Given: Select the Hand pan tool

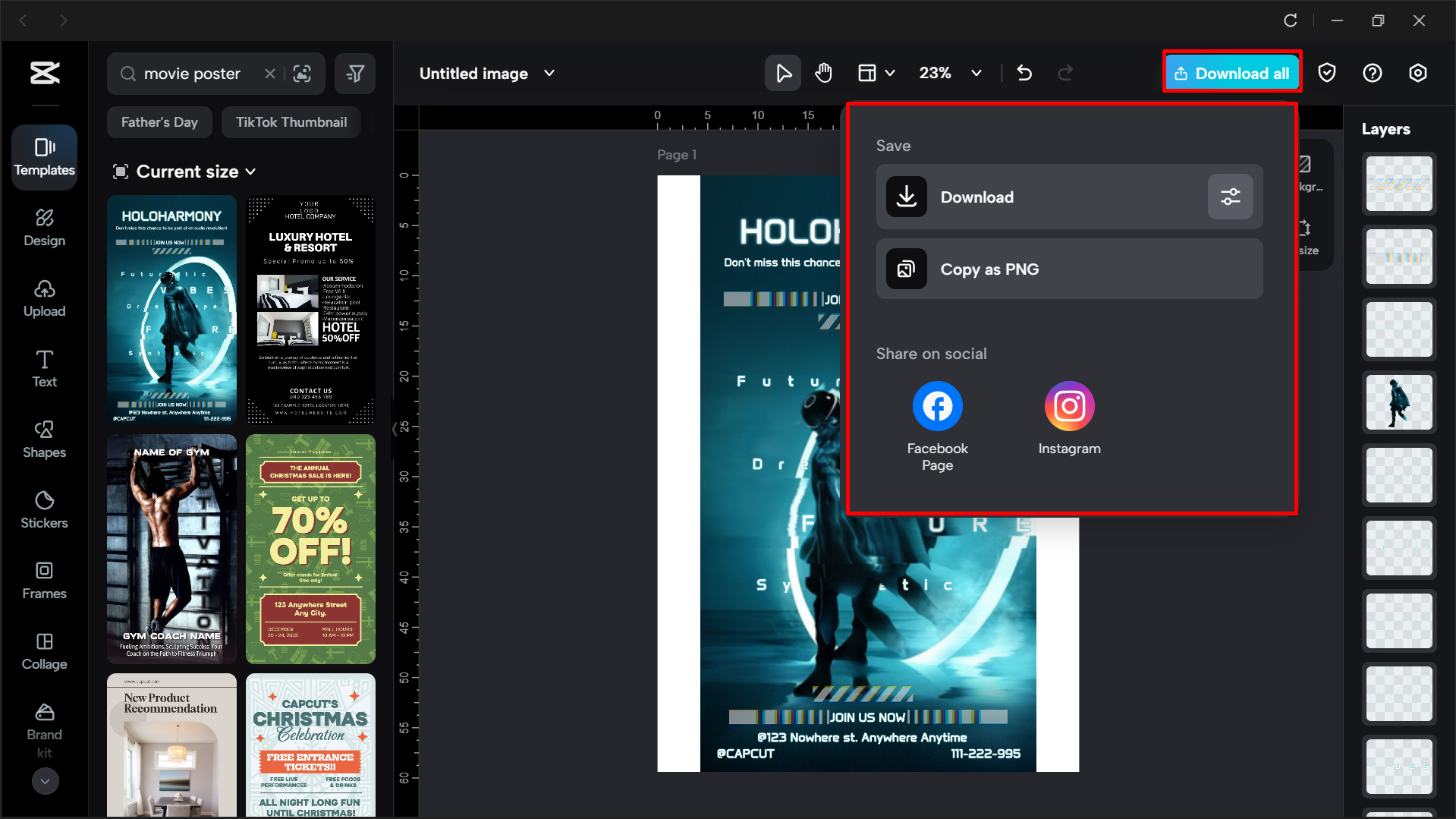Looking at the screenshot, I should [x=823, y=73].
